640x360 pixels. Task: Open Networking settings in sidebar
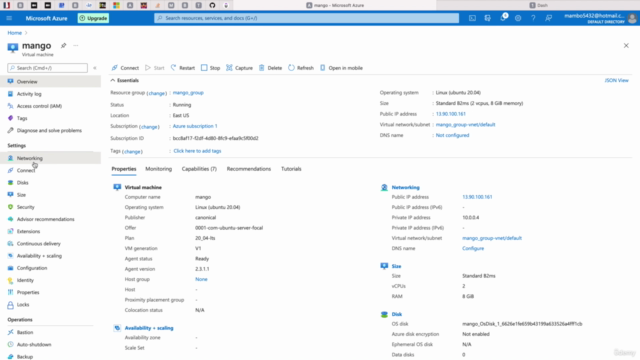[x=51, y=158]
